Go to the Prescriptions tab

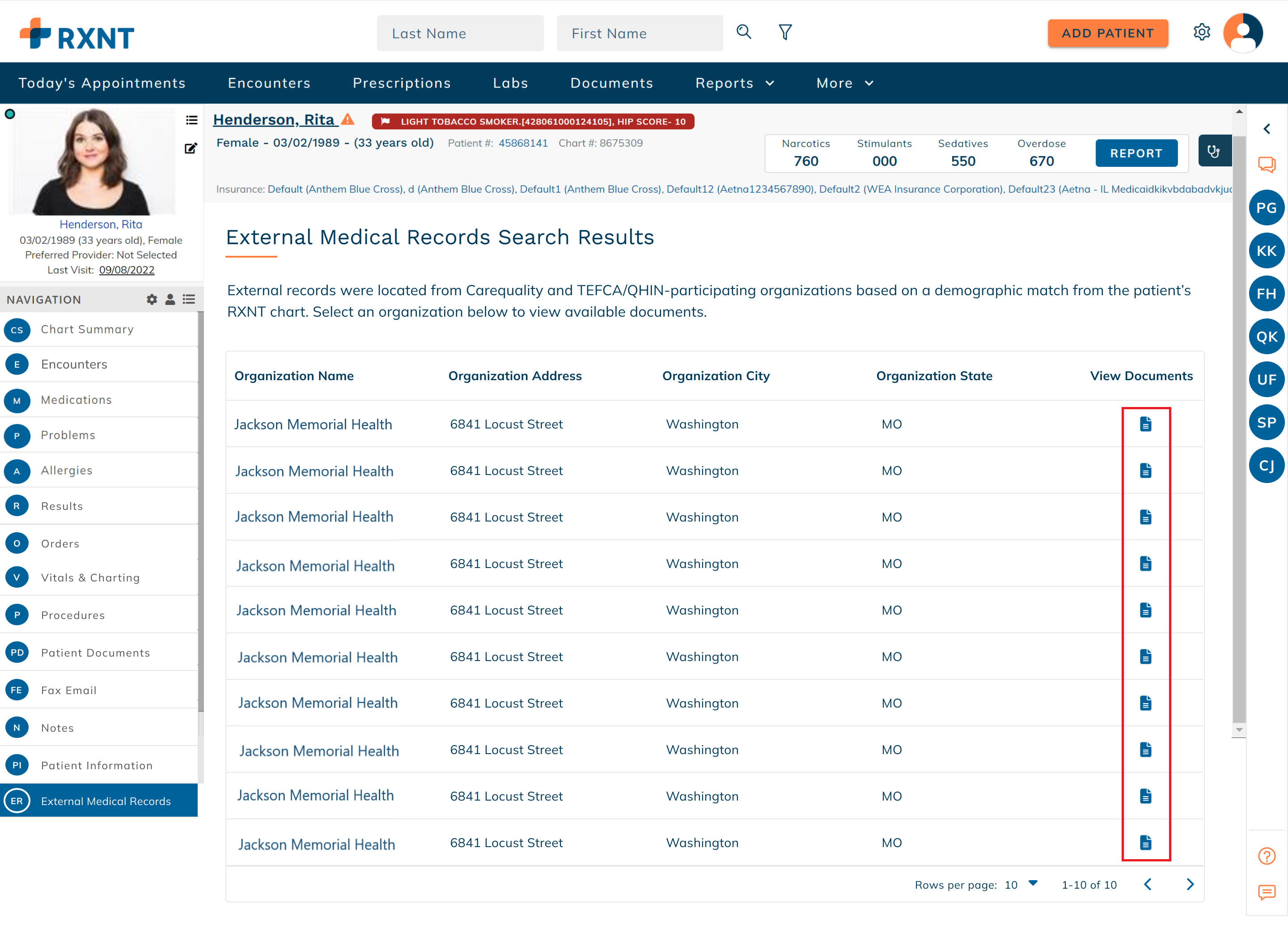click(x=402, y=83)
